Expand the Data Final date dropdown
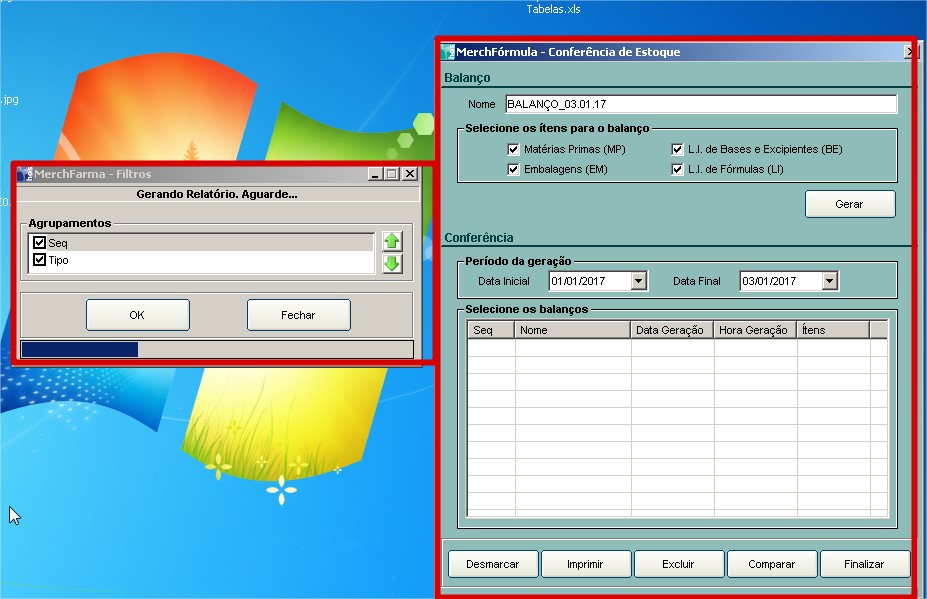The image size is (927, 599). tap(829, 282)
